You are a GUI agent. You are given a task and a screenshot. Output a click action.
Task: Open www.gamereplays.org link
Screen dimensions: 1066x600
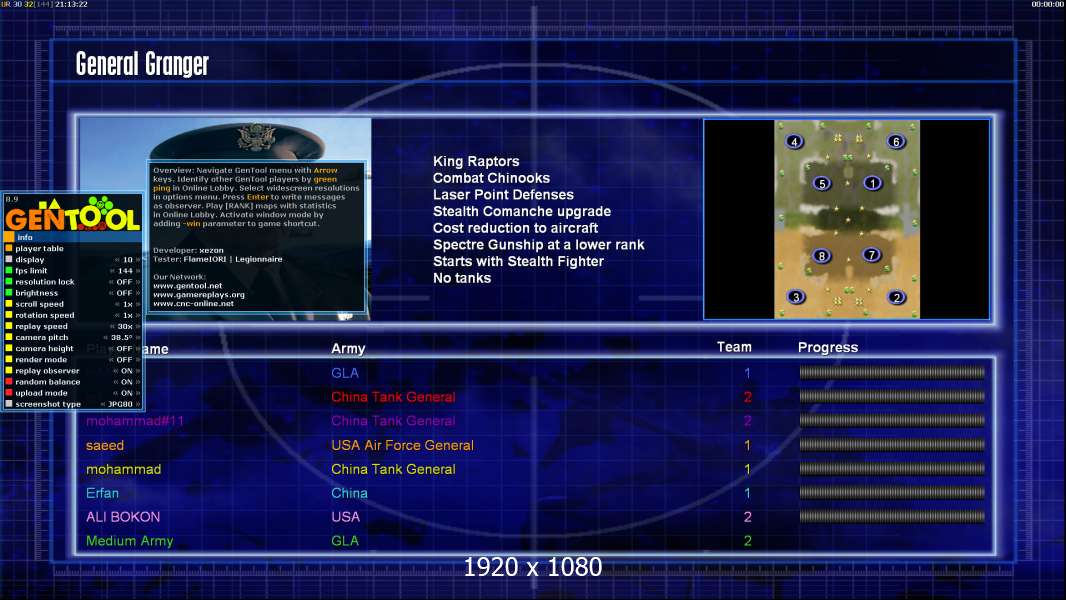click(x=199, y=295)
